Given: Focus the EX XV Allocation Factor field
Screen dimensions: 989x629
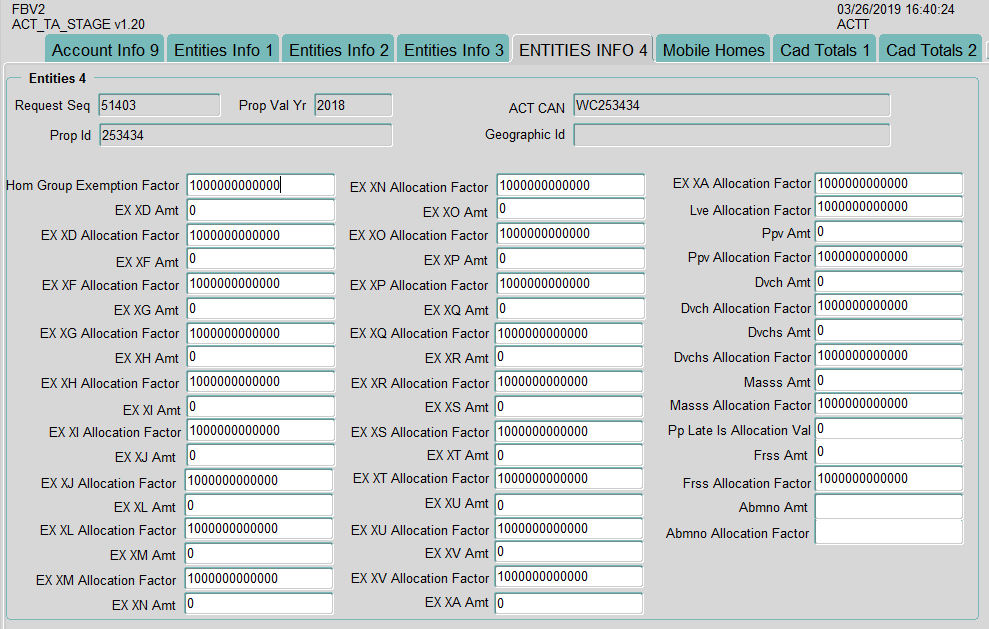Looking at the screenshot, I should [570, 577].
